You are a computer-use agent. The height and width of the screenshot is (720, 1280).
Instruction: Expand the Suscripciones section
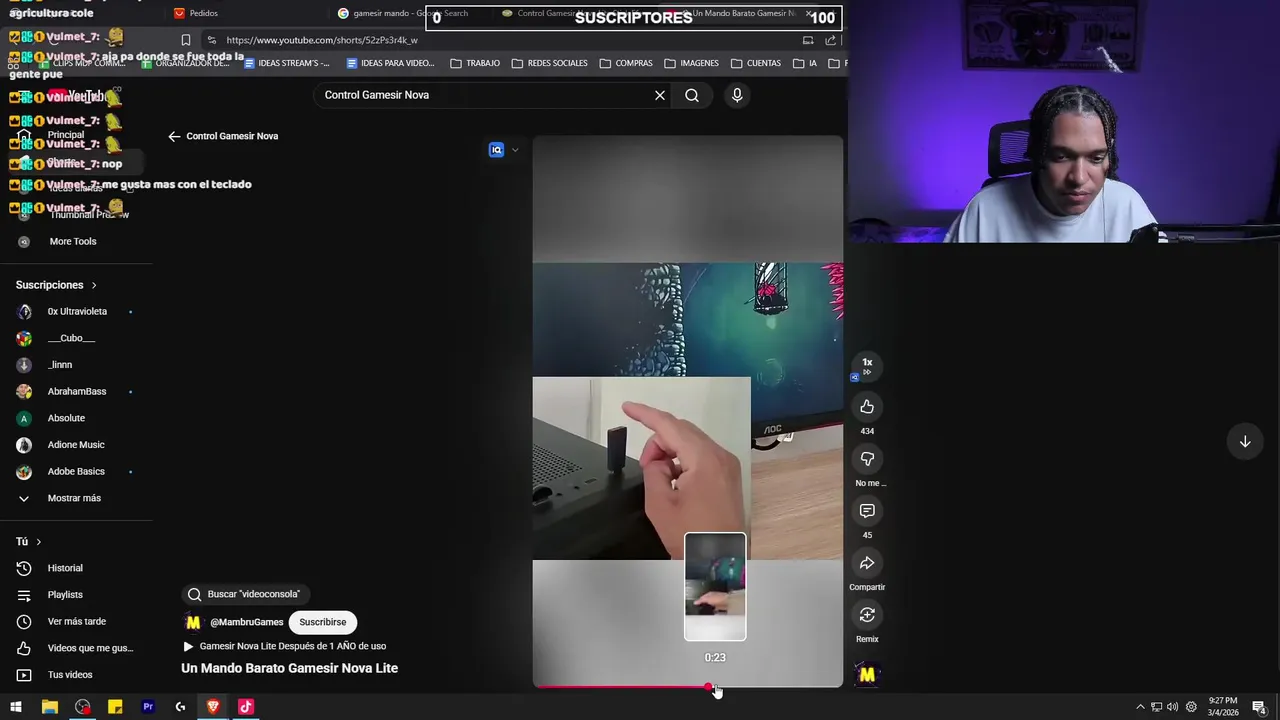[57, 285]
